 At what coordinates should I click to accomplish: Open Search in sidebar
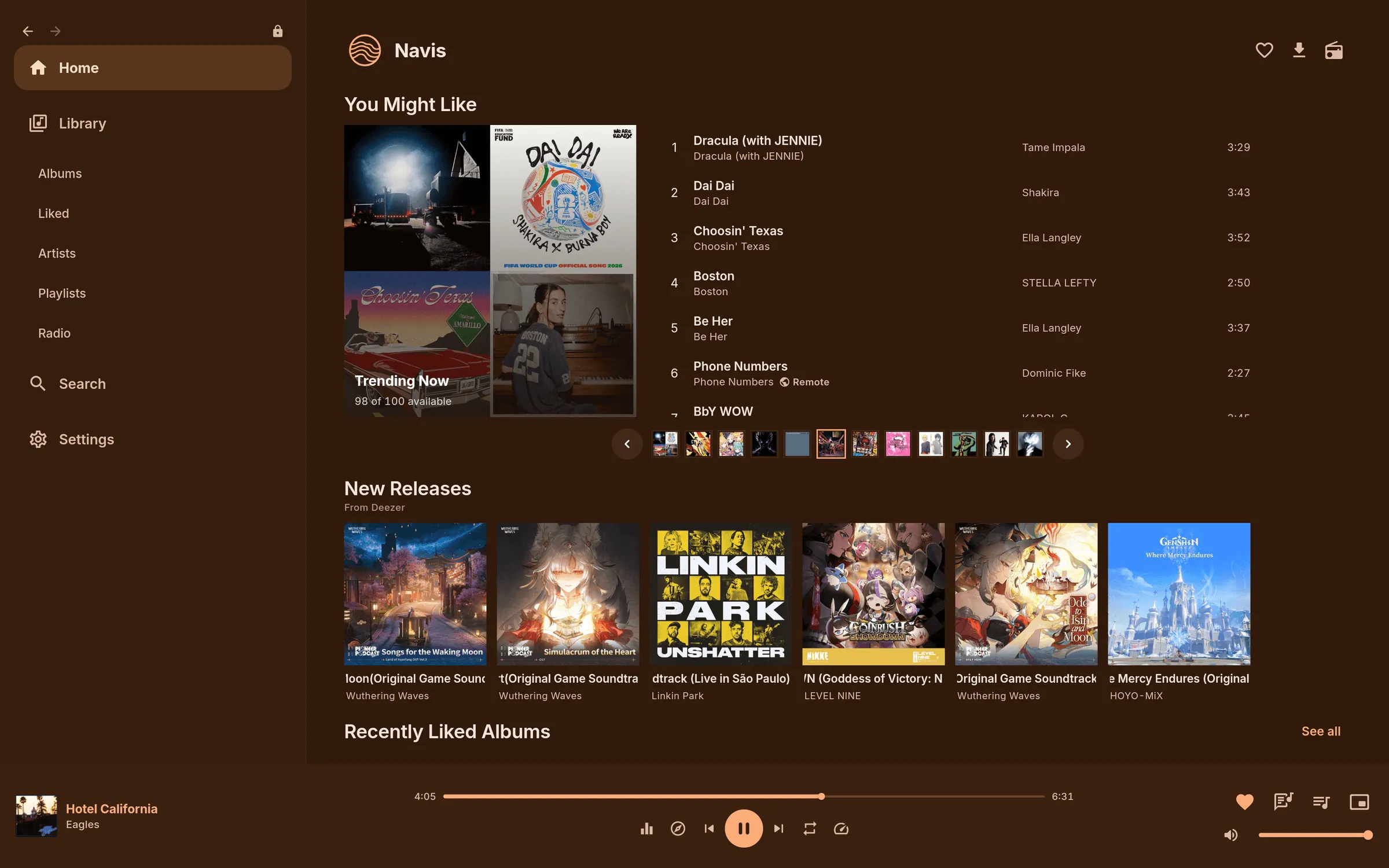pos(153,384)
